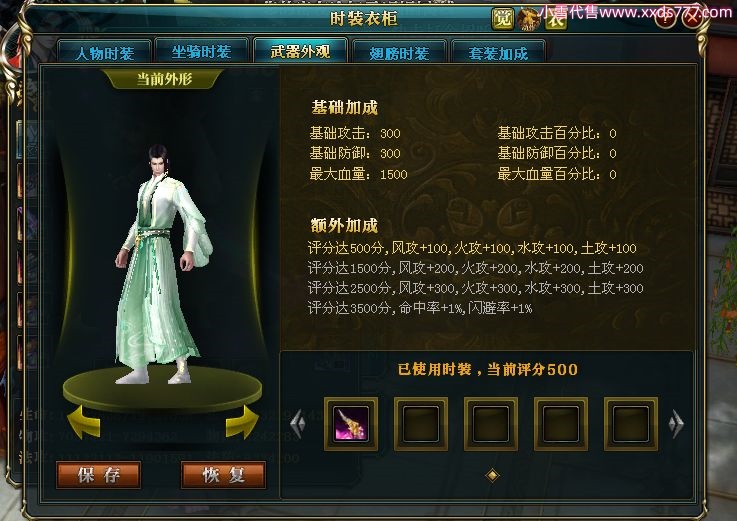Screen dimensions: 737x521
Task: Click the 恢复 button
Action: point(223,475)
